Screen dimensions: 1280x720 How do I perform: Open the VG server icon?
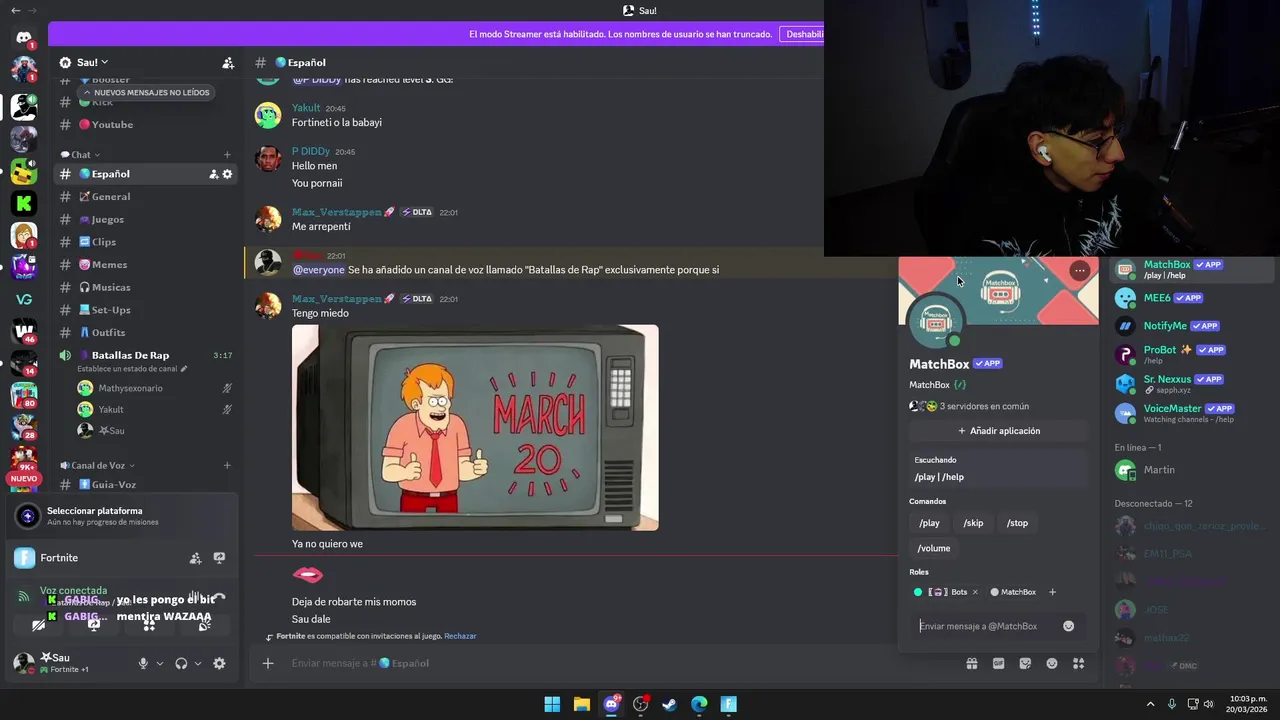coord(24,299)
